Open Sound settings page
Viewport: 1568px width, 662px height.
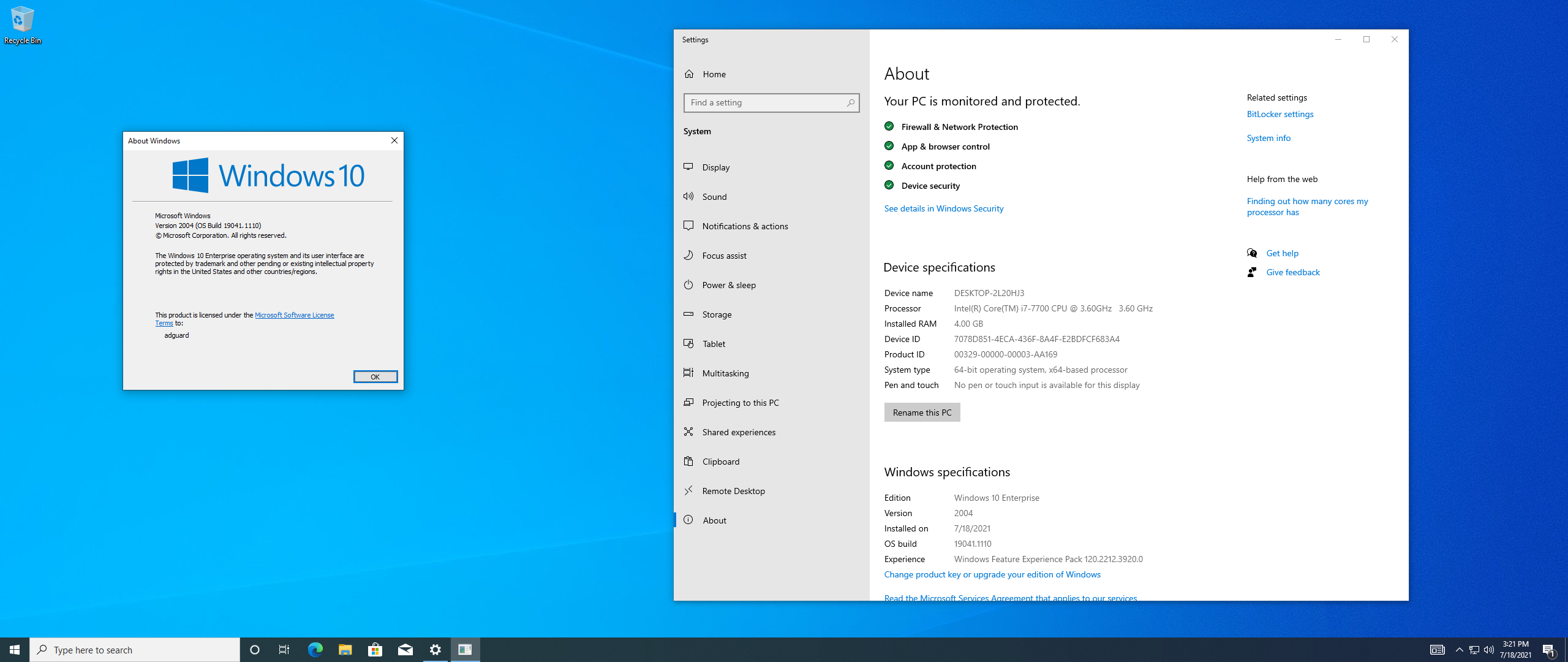[x=772, y=197]
